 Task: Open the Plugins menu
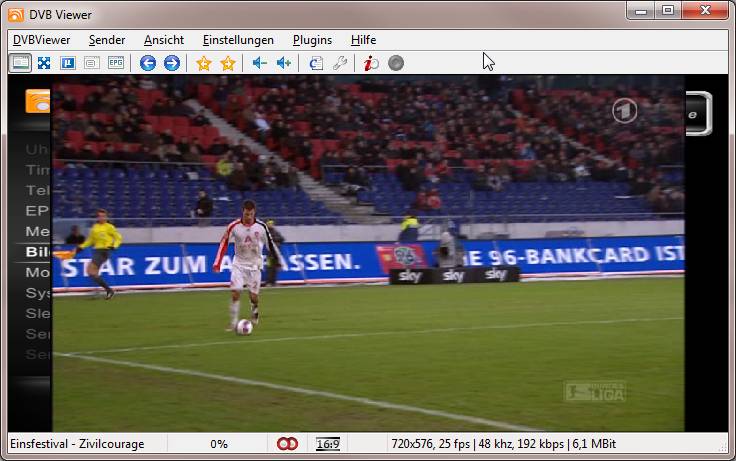[312, 40]
